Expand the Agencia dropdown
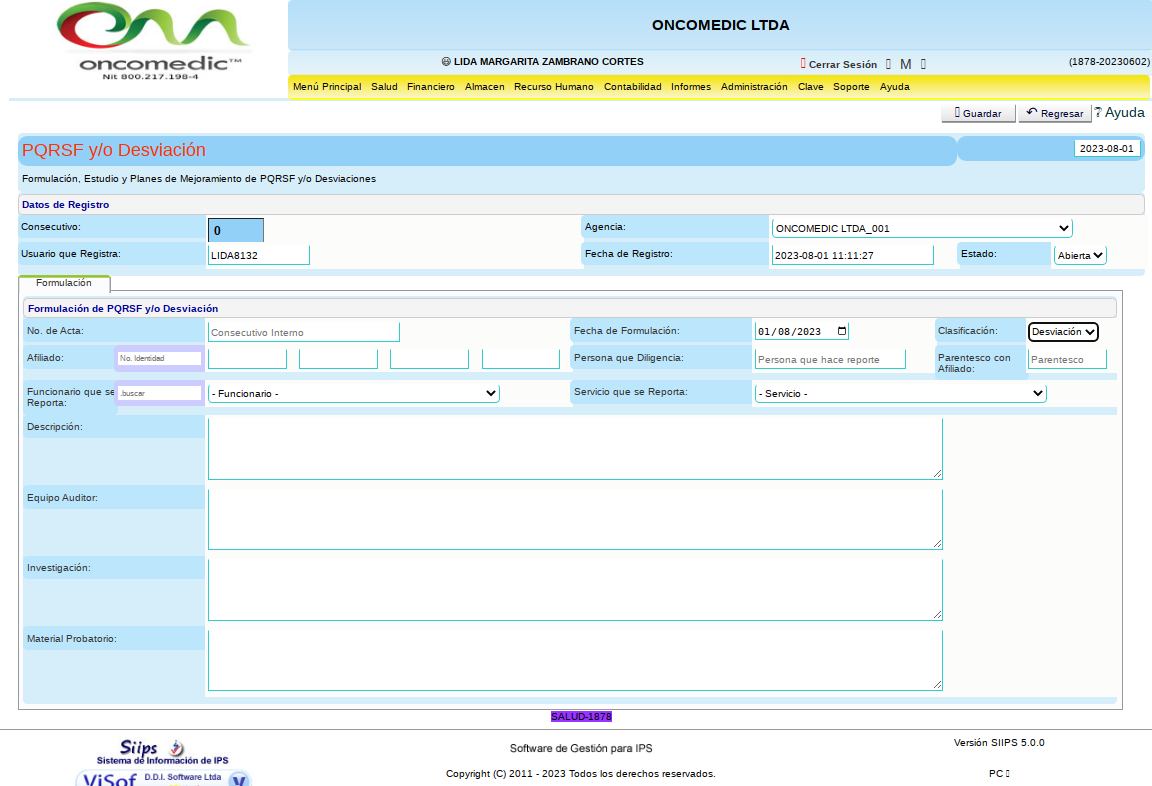The image size is (1152, 786). coord(921,228)
